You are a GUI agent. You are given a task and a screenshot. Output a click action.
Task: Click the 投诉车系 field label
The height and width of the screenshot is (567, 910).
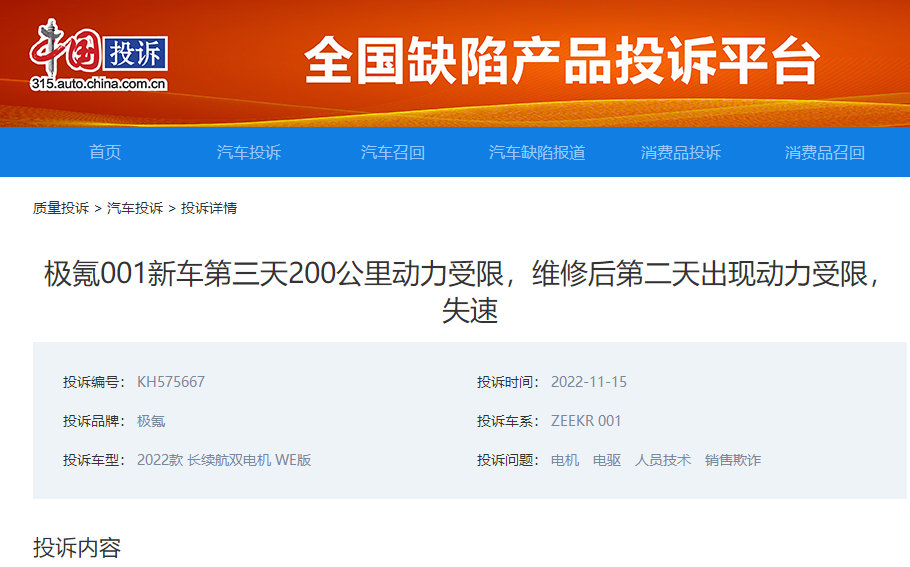tap(507, 421)
